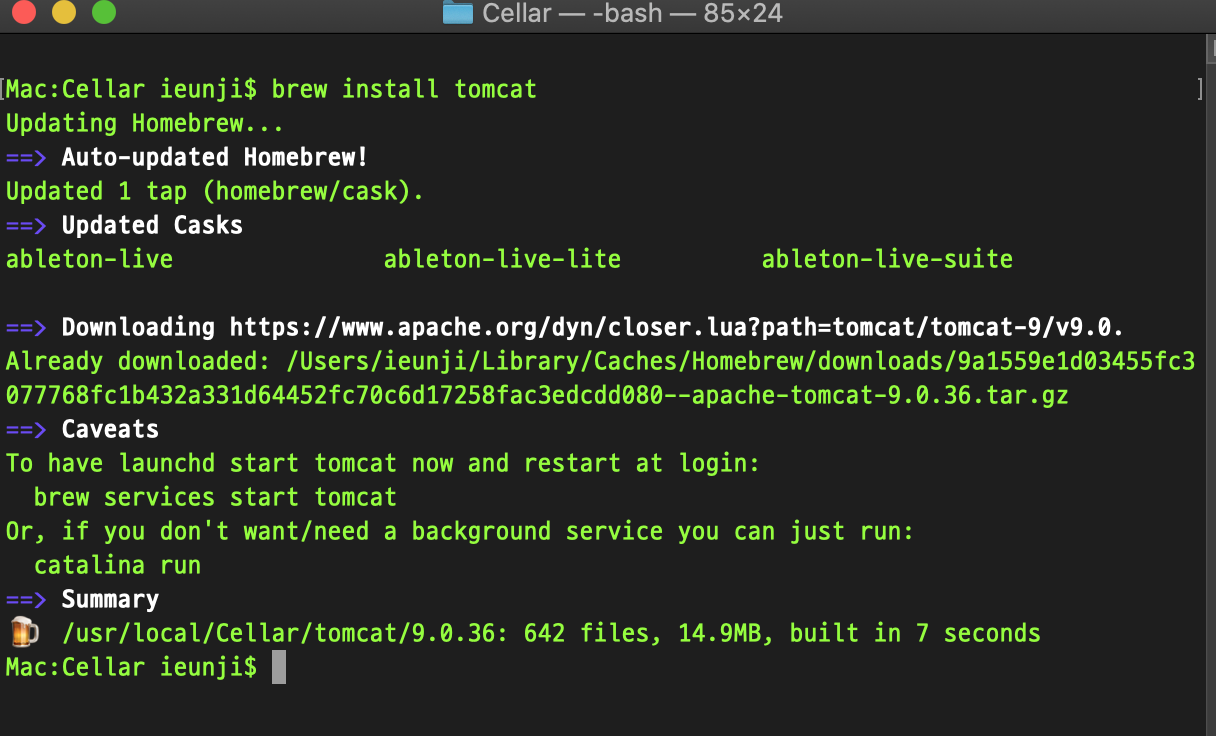Click the 'Updated 1 tap (homebrew/cask).' line
The width and height of the screenshot is (1216, 736).
point(215,191)
